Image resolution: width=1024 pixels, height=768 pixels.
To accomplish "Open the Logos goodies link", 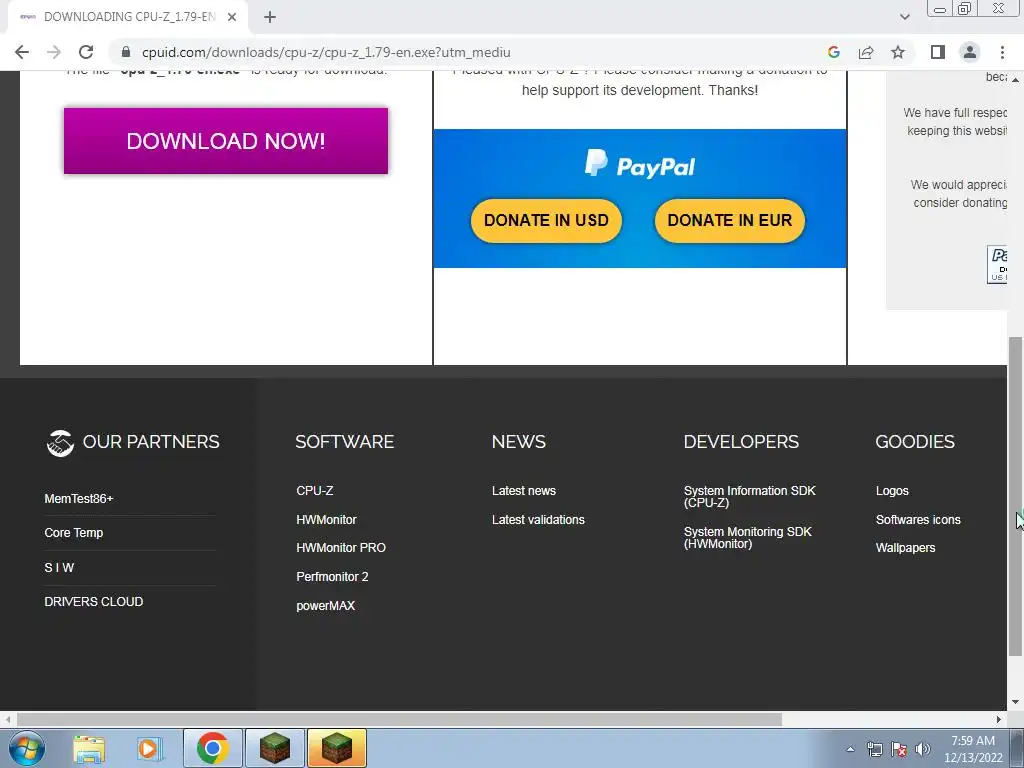I will 892,491.
